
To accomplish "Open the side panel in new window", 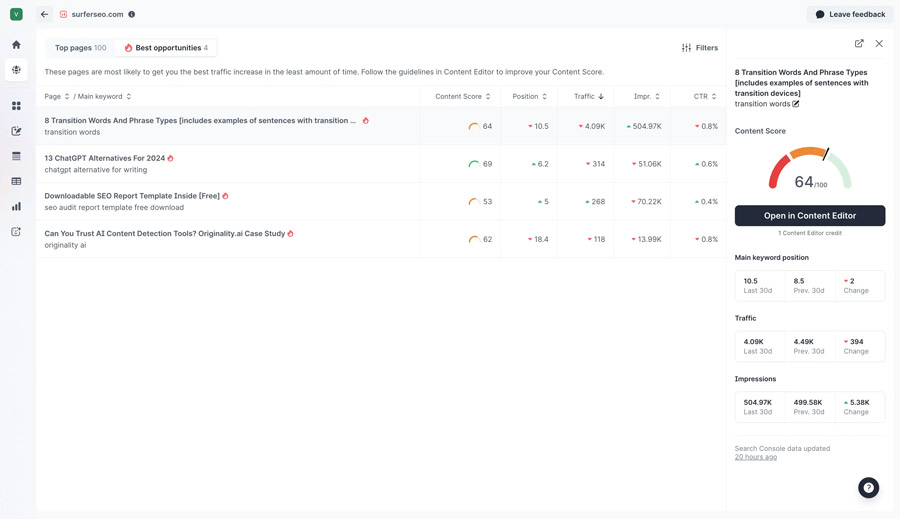I will point(859,44).
